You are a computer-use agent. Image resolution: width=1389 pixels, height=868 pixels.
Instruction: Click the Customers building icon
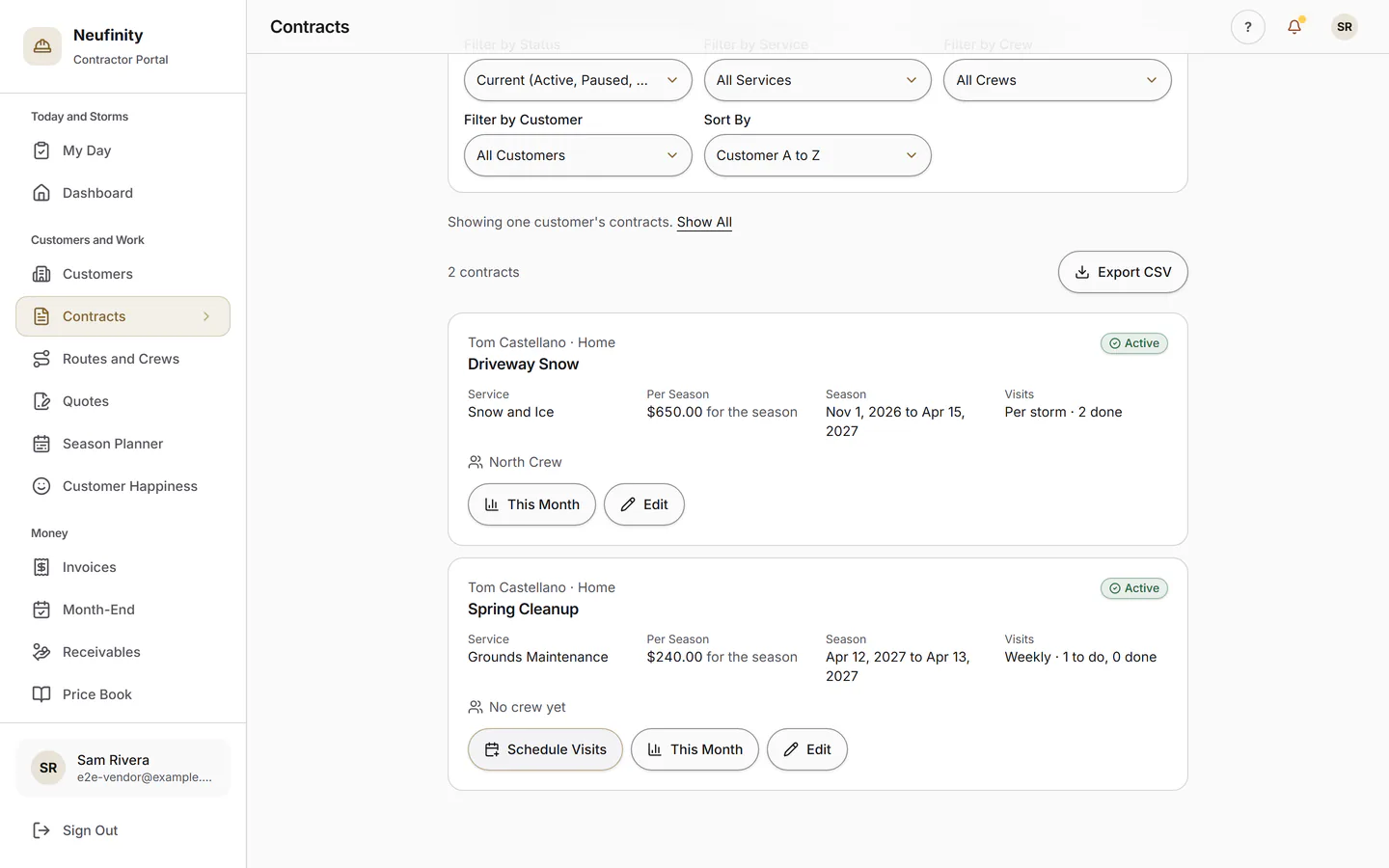pos(41,274)
